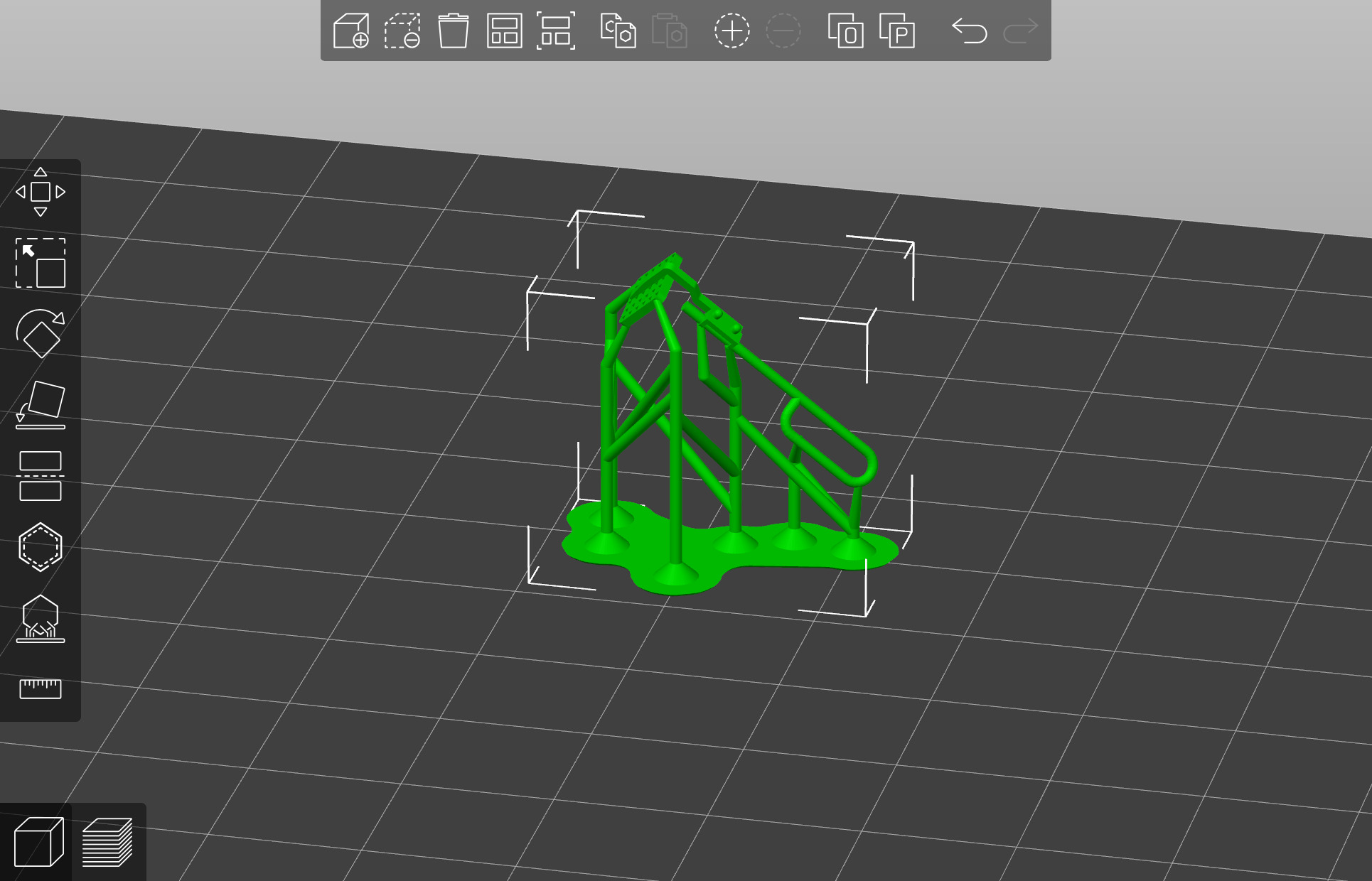Viewport: 1372px width, 881px height.
Task: Switch to sliced layers preview view
Action: click(x=107, y=843)
